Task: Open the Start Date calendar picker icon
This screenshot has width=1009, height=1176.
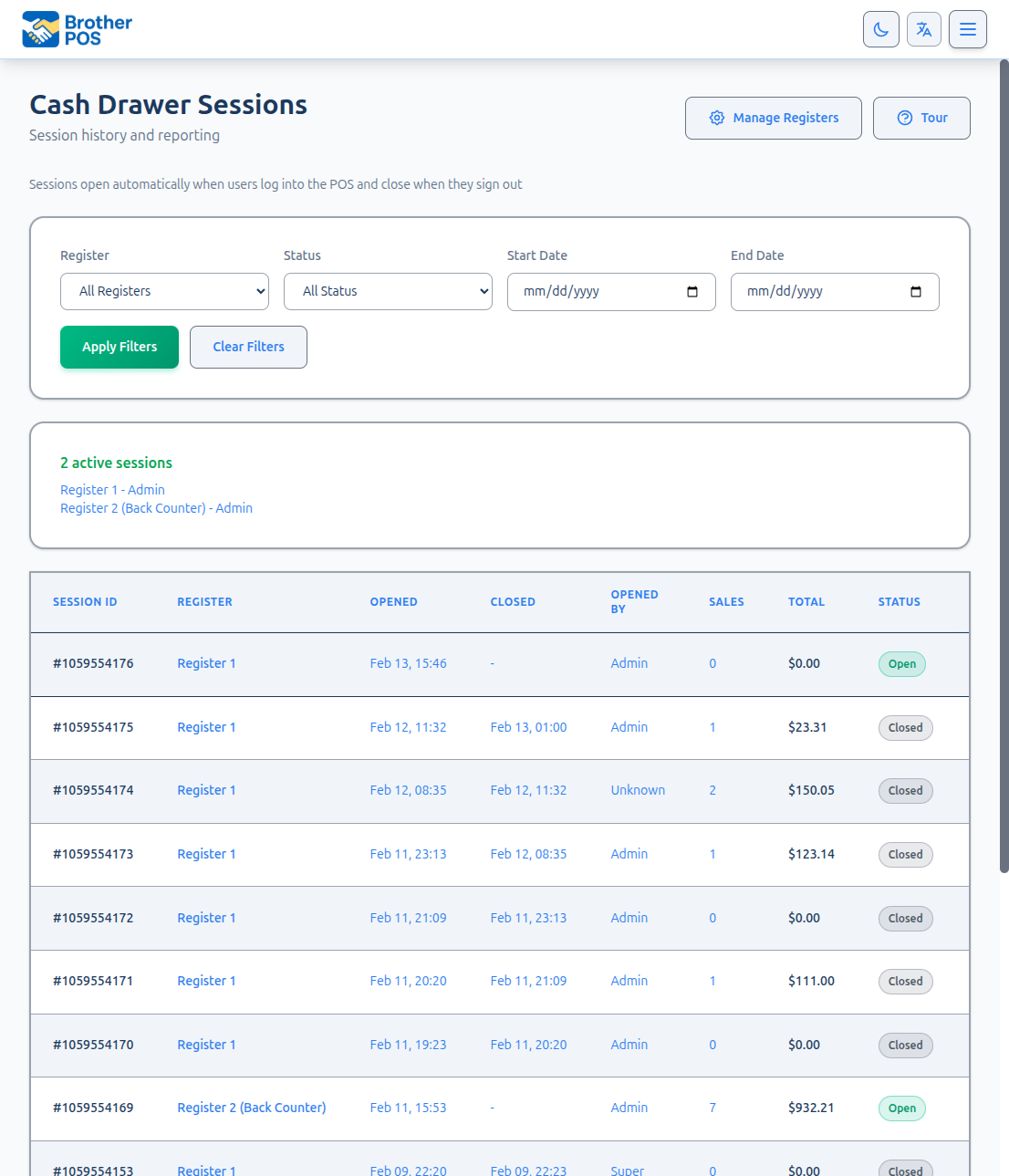Action: pos(692,292)
